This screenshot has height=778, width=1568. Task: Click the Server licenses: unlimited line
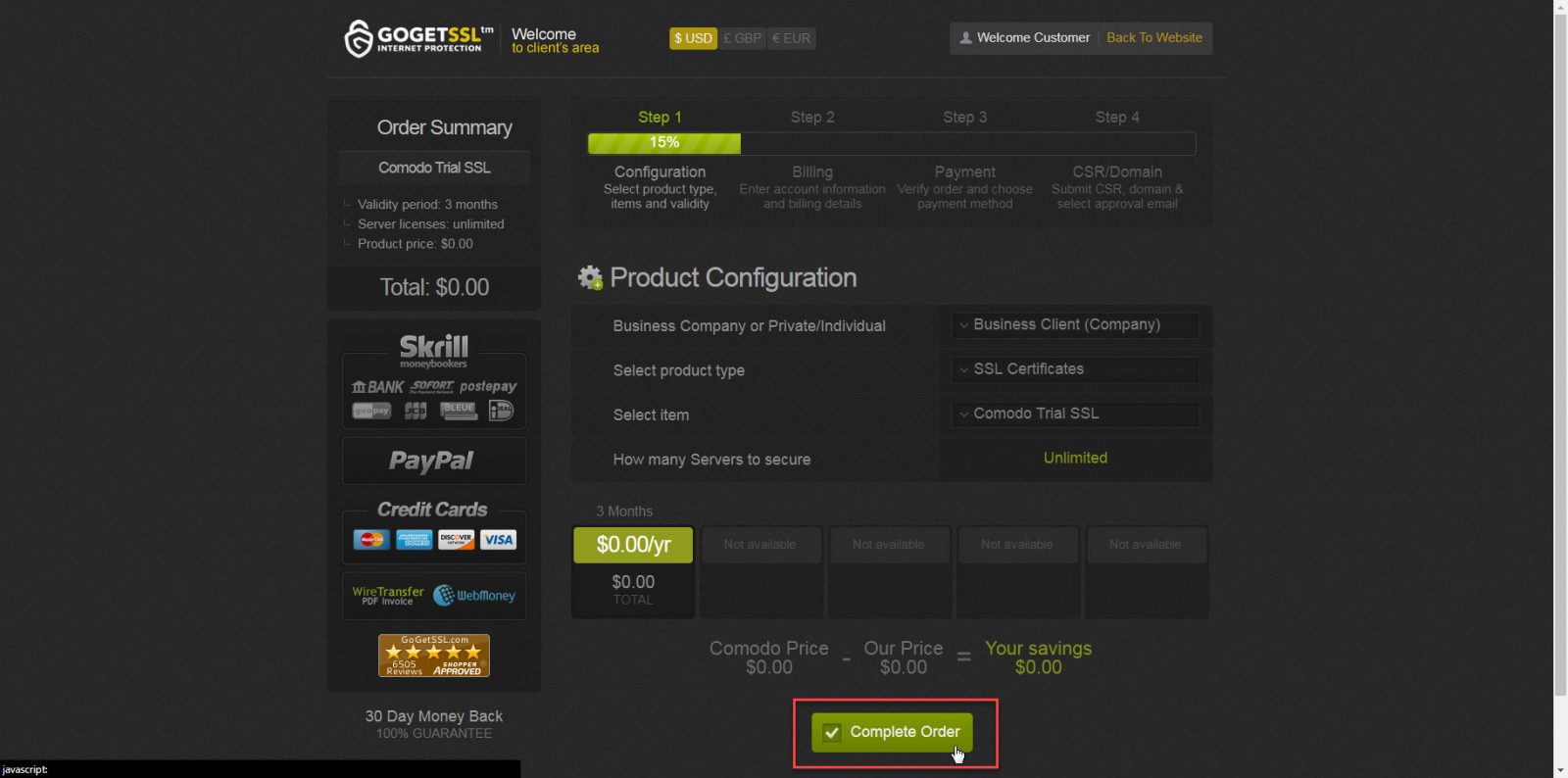click(x=430, y=224)
